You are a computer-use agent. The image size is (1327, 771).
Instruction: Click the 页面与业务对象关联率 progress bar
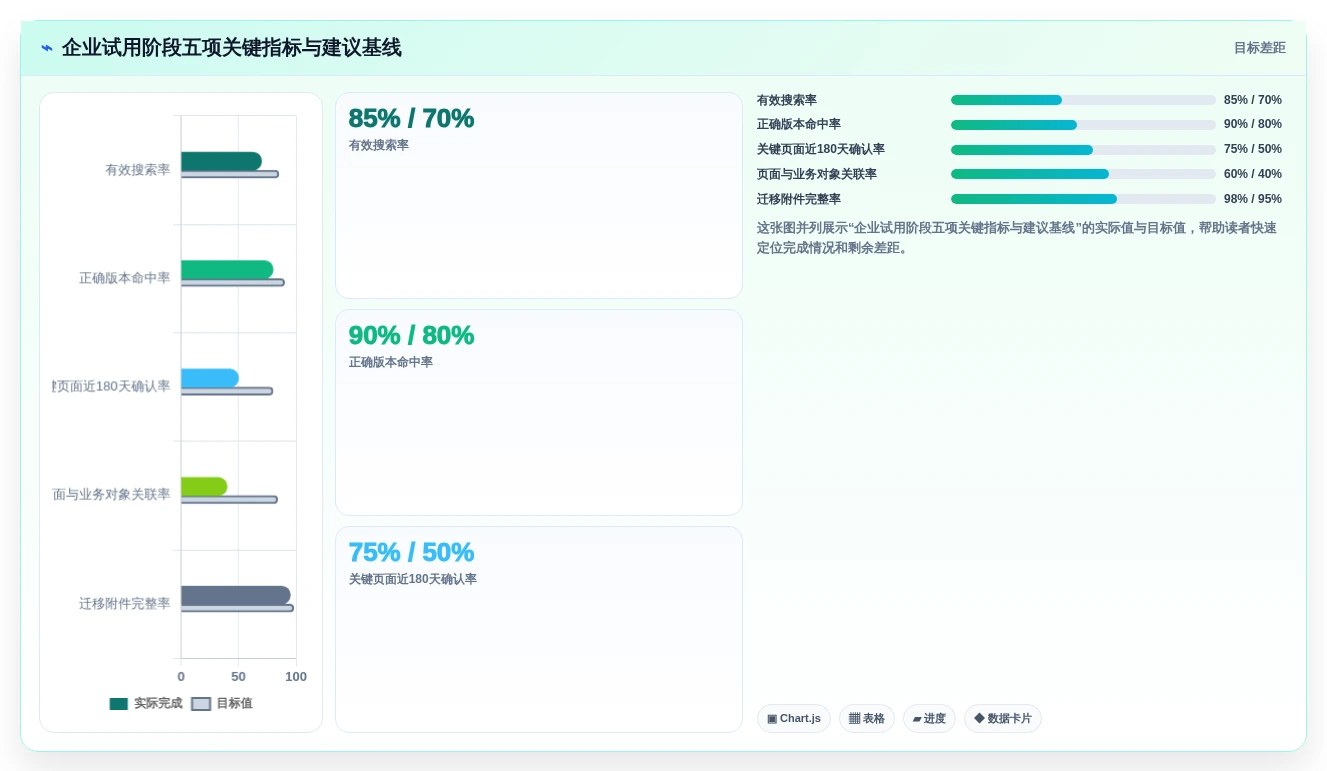point(1083,174)
